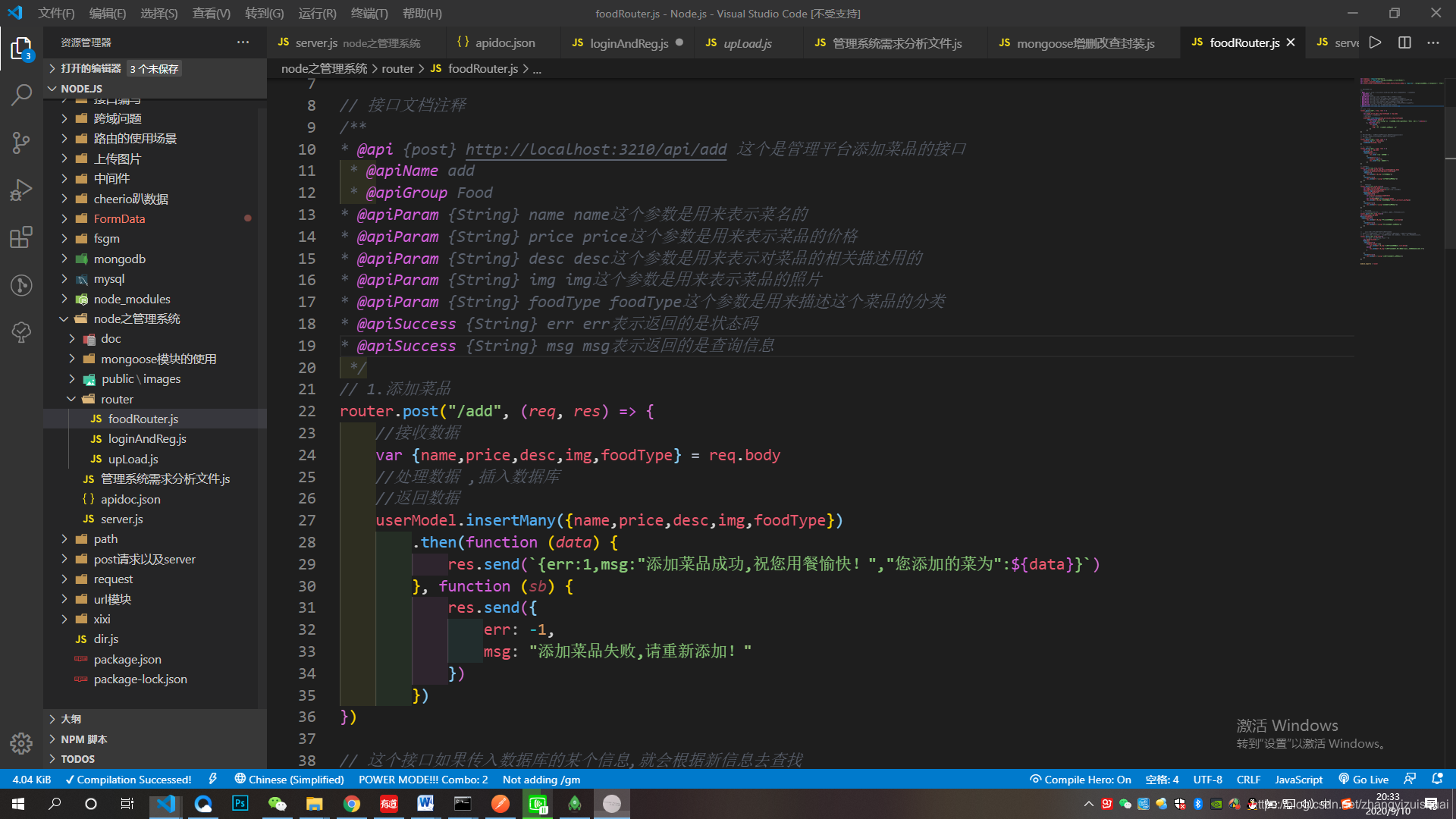This screenshot has height=819, width=1456.
Task: Expand the 路由的使用场景 folder
Action: tap(135, 138)
